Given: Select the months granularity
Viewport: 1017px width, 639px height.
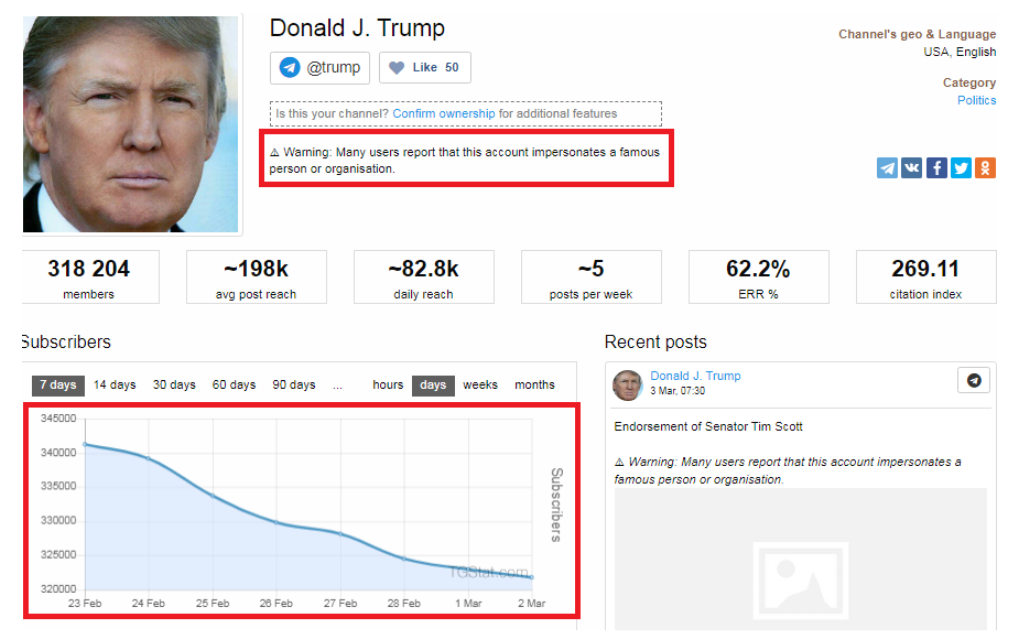Looking at the screenshot, I should [535, 385].
